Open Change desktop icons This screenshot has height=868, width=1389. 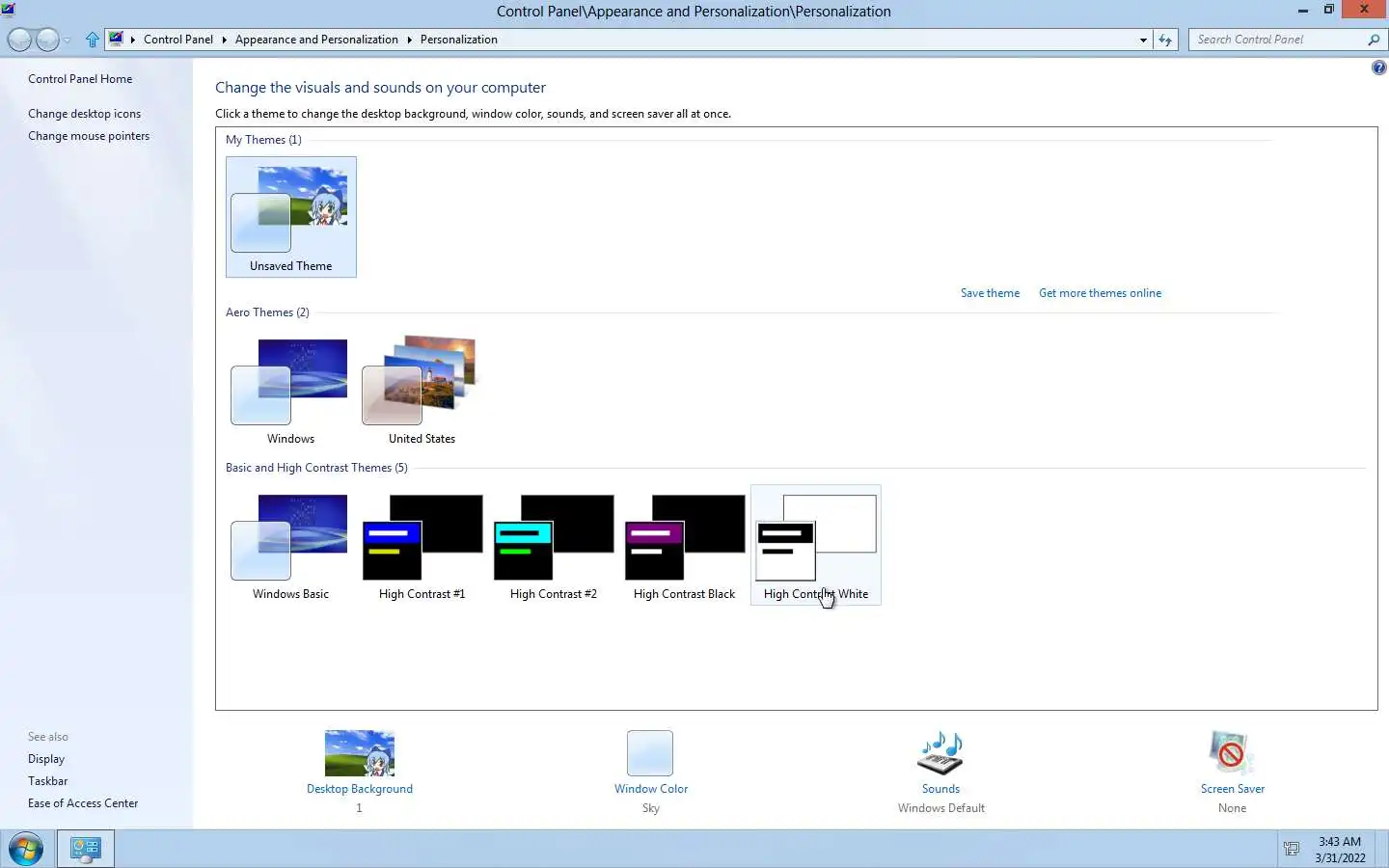[x=84, y=114]
